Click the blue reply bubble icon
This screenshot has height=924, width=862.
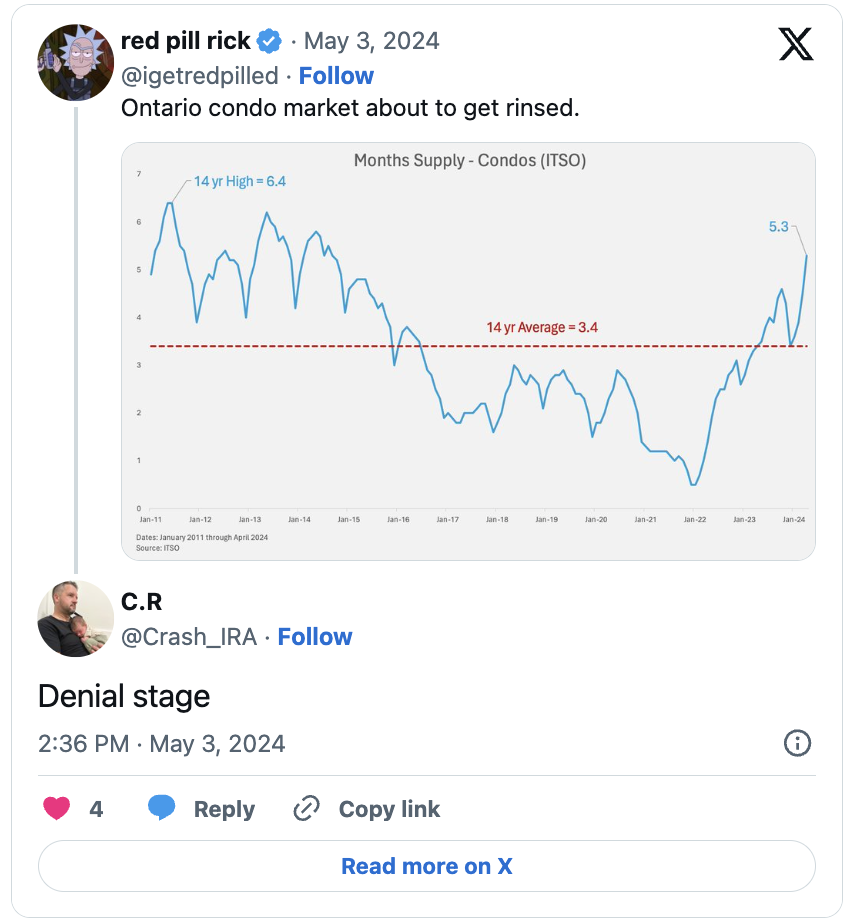pos(161,807)
